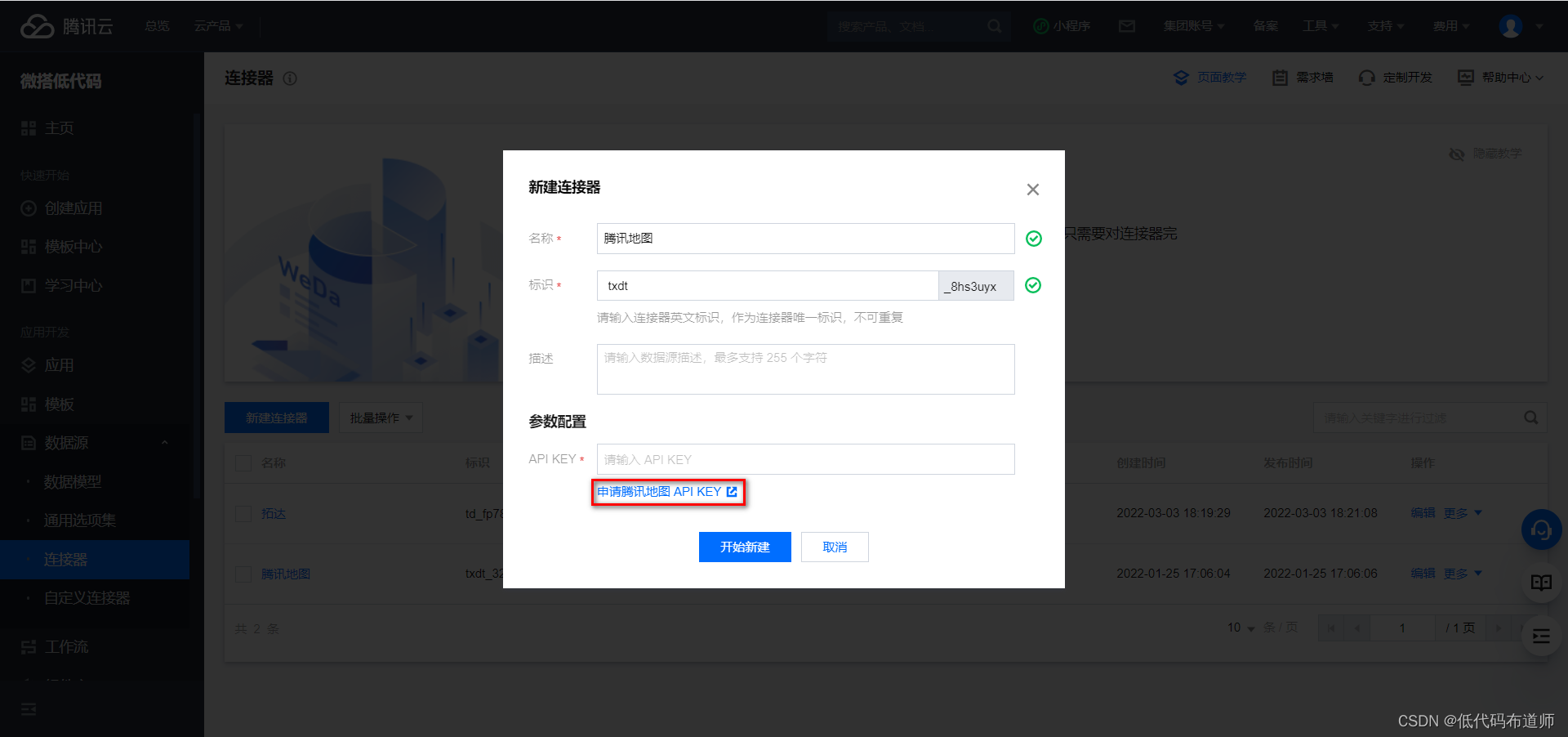Viewport: 1568px width, 737px height.
Task: Click the 开始新建 button
Action: tap(745, 547)
